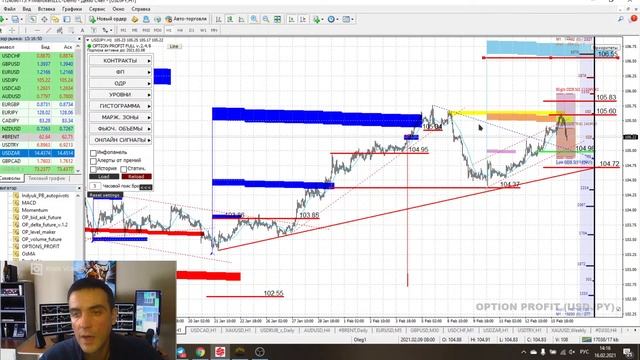
Task: Click the MetaEditor diamond icon
Action: pos(135,19)
